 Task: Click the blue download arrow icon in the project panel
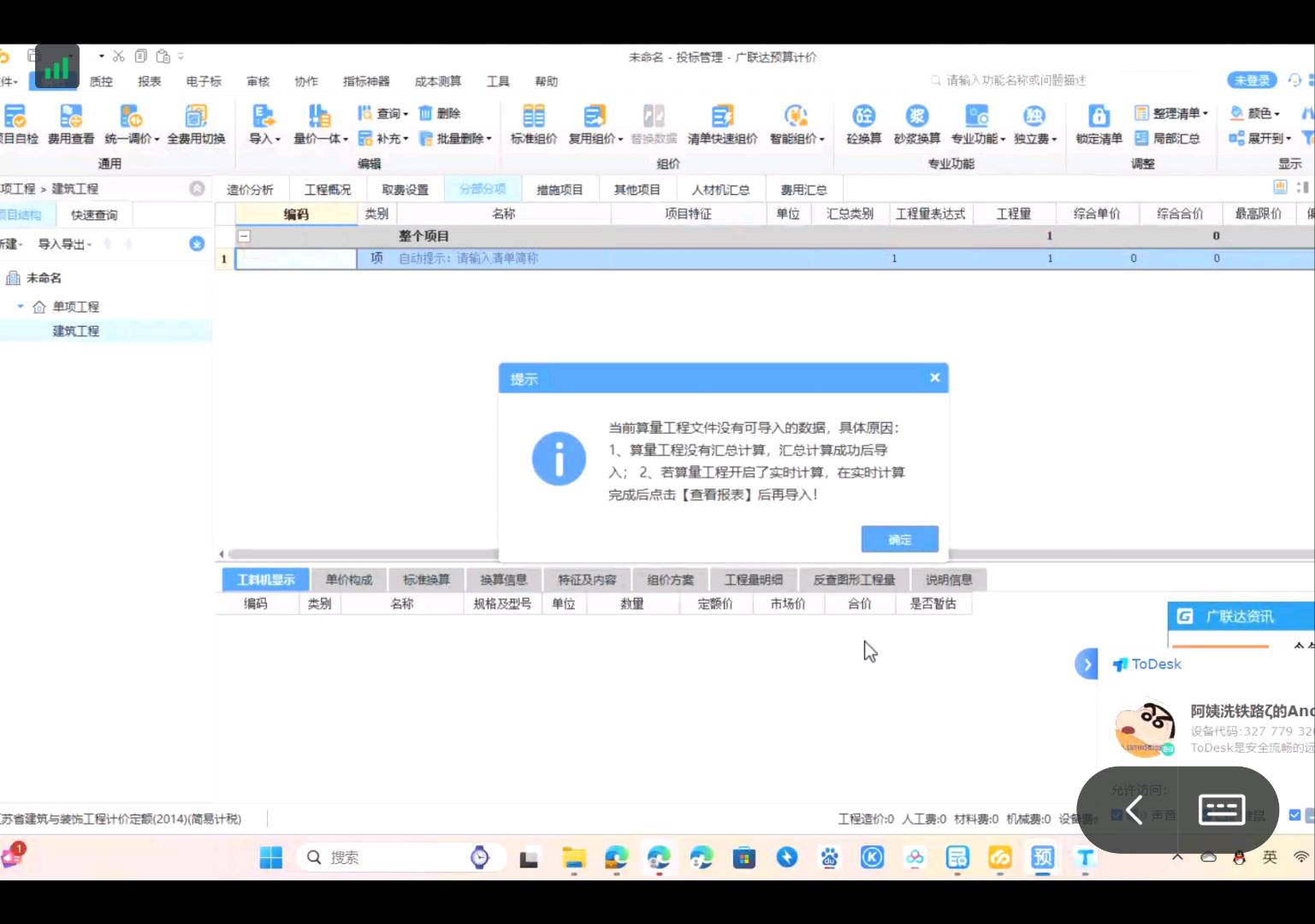[x=197, y=244]
